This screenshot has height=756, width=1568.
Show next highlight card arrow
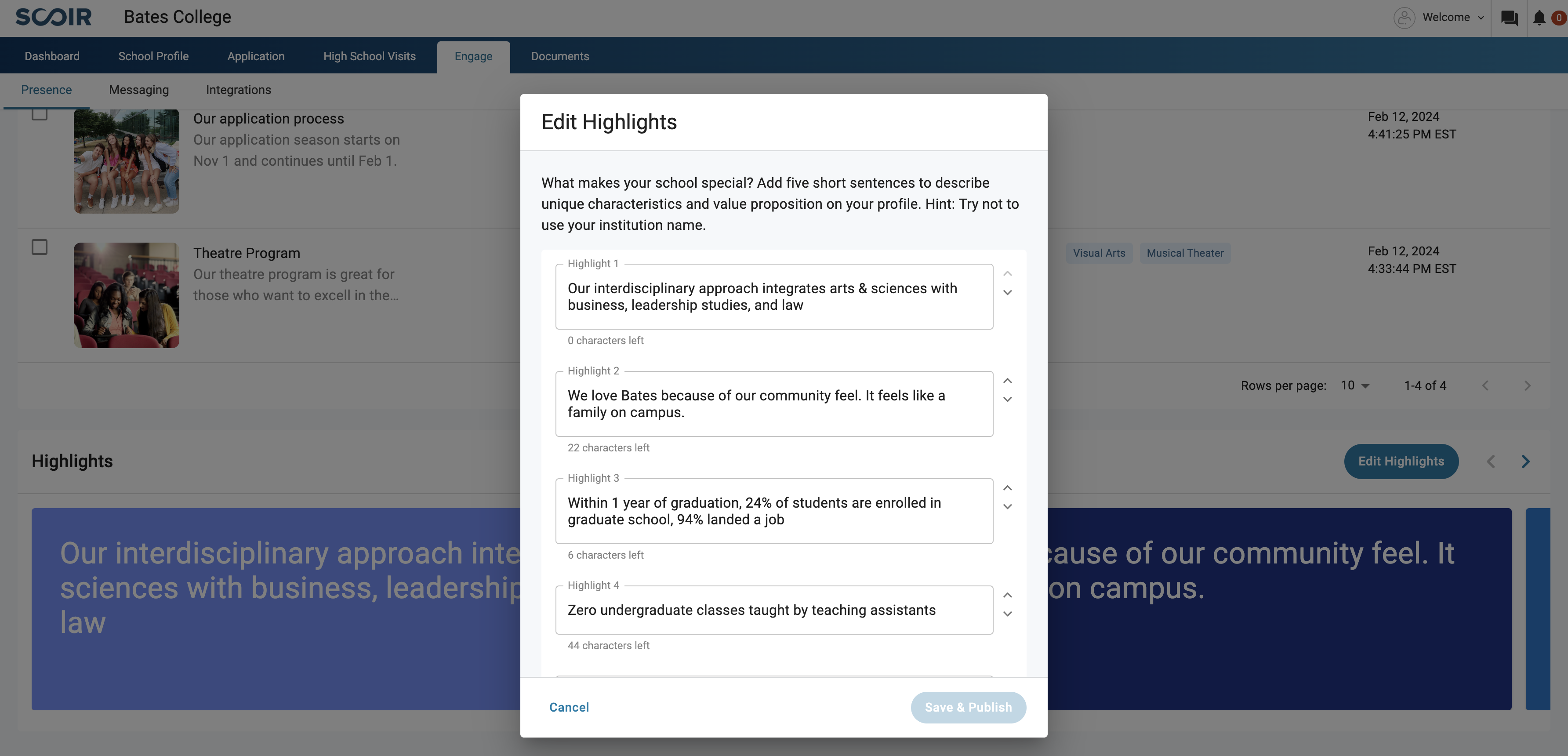pyautogui.click(x=1525, y=462)
